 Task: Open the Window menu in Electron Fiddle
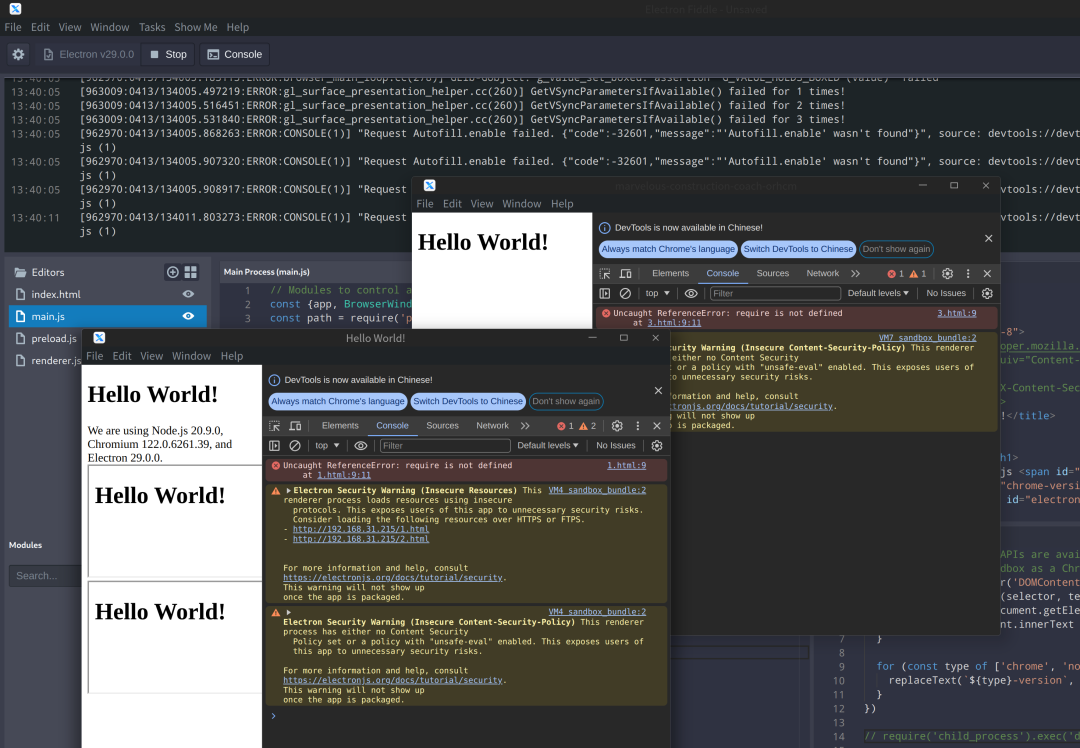click(x=110, y=27)
